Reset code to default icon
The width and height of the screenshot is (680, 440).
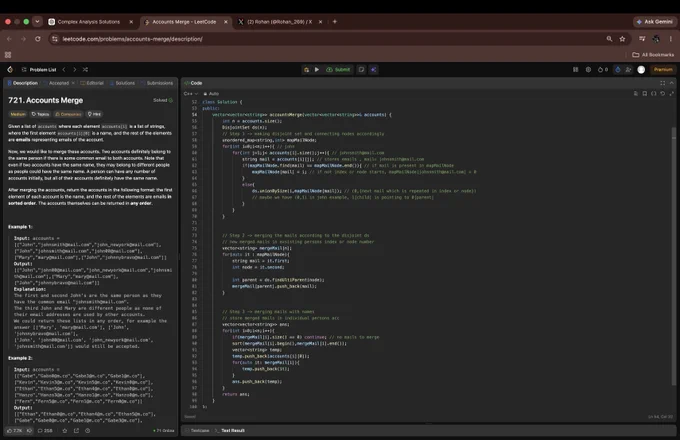coord(663,94)
